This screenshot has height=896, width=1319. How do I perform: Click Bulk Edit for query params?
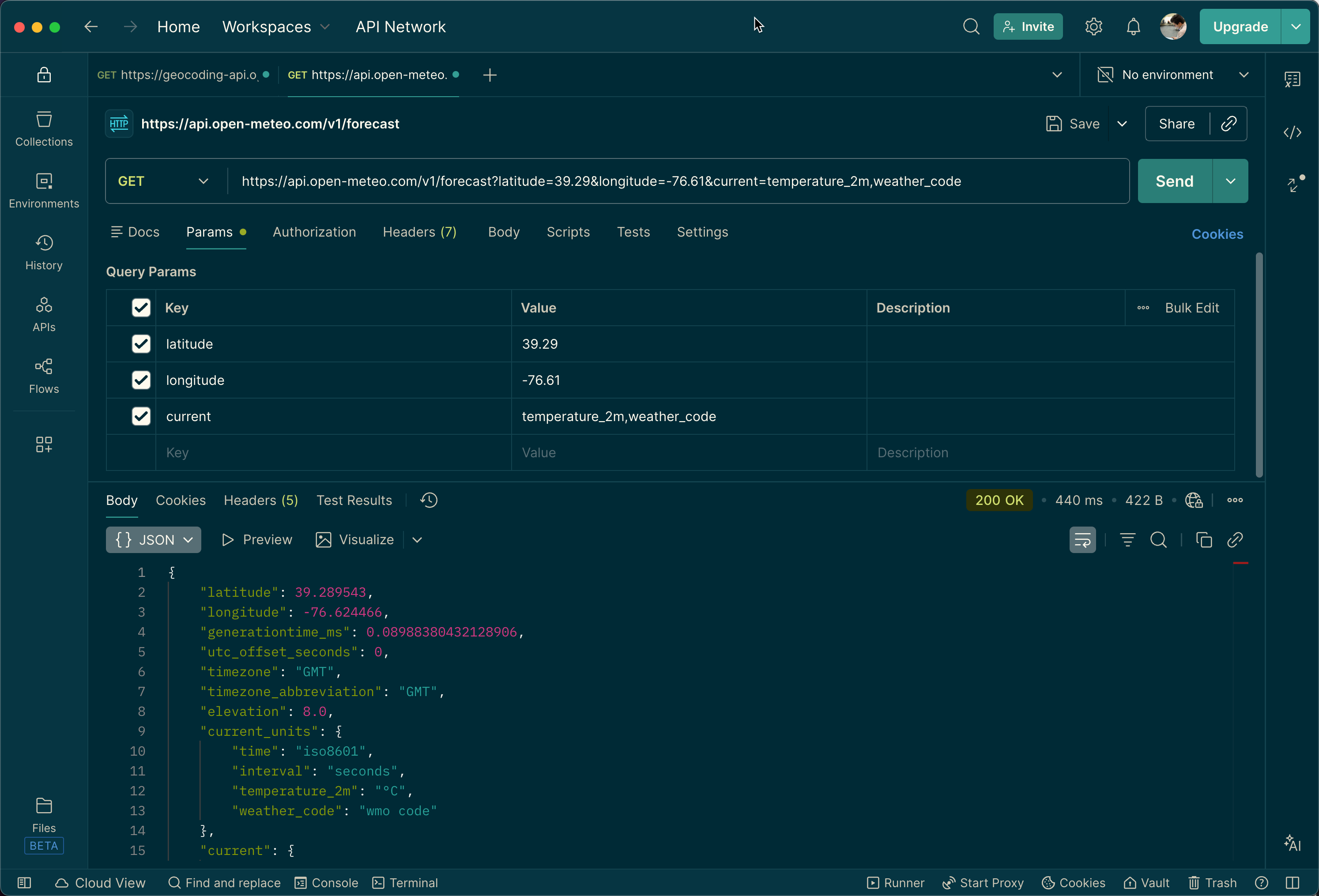[1192, 308]
